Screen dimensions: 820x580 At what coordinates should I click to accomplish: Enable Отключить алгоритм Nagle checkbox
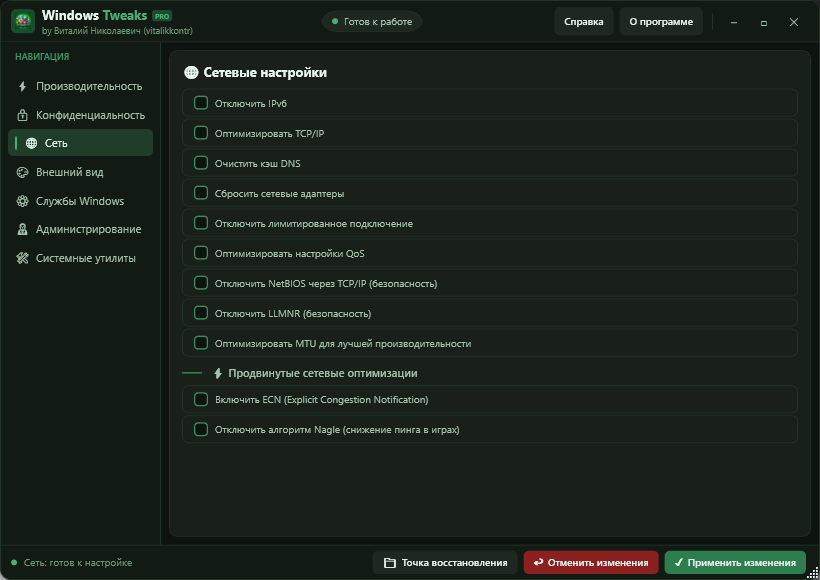pyautogui.click(x=201, y=429)
